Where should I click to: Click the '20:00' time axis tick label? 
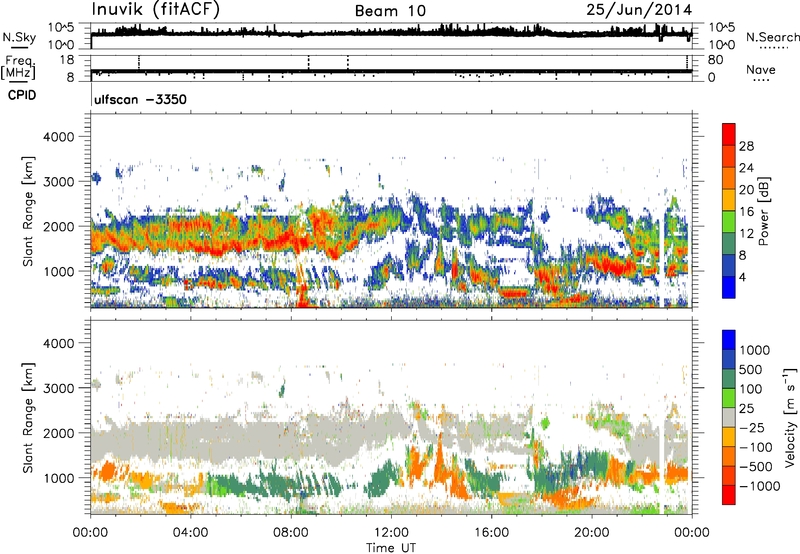tap(591, 533)
